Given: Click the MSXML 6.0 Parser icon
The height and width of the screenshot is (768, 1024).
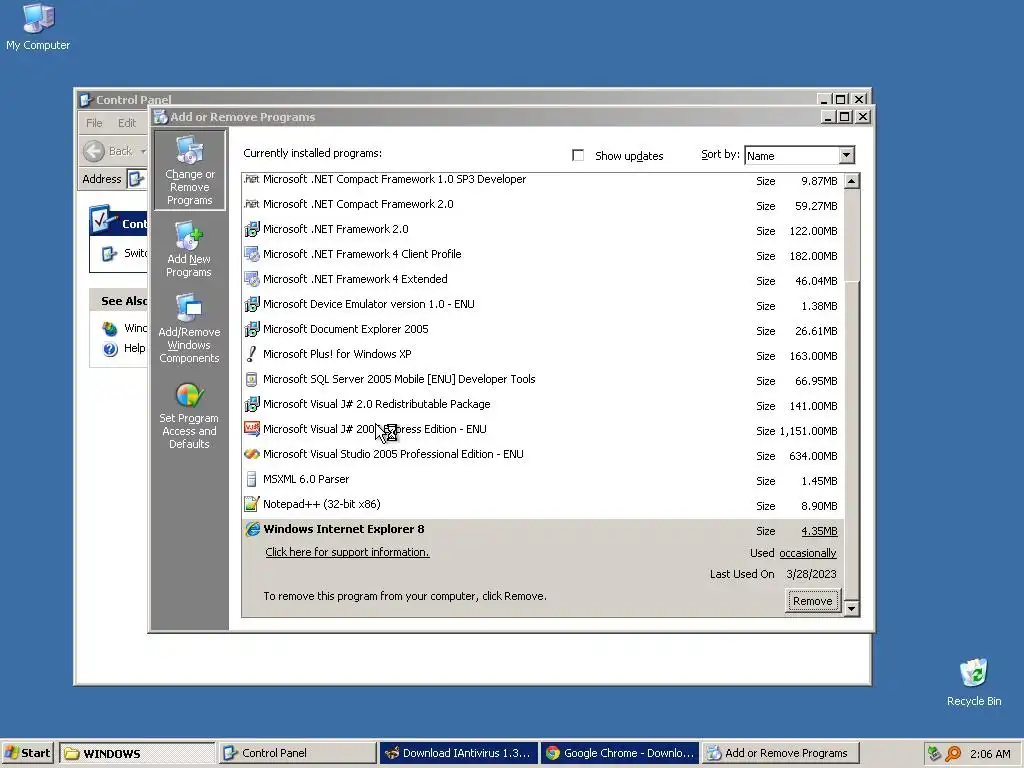Looking at the screenshot, I should (251, 479).
